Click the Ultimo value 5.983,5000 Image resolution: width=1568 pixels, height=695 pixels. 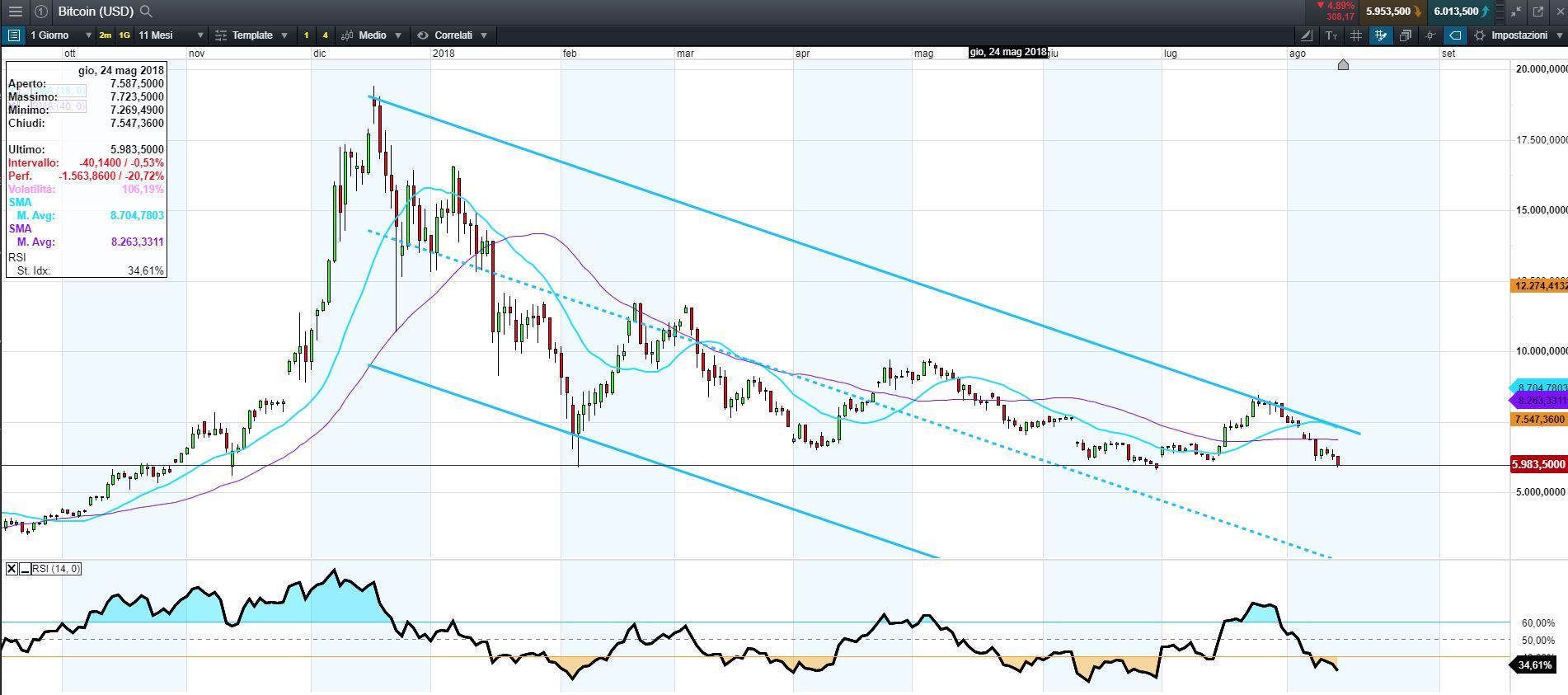(x=137, y=149)
